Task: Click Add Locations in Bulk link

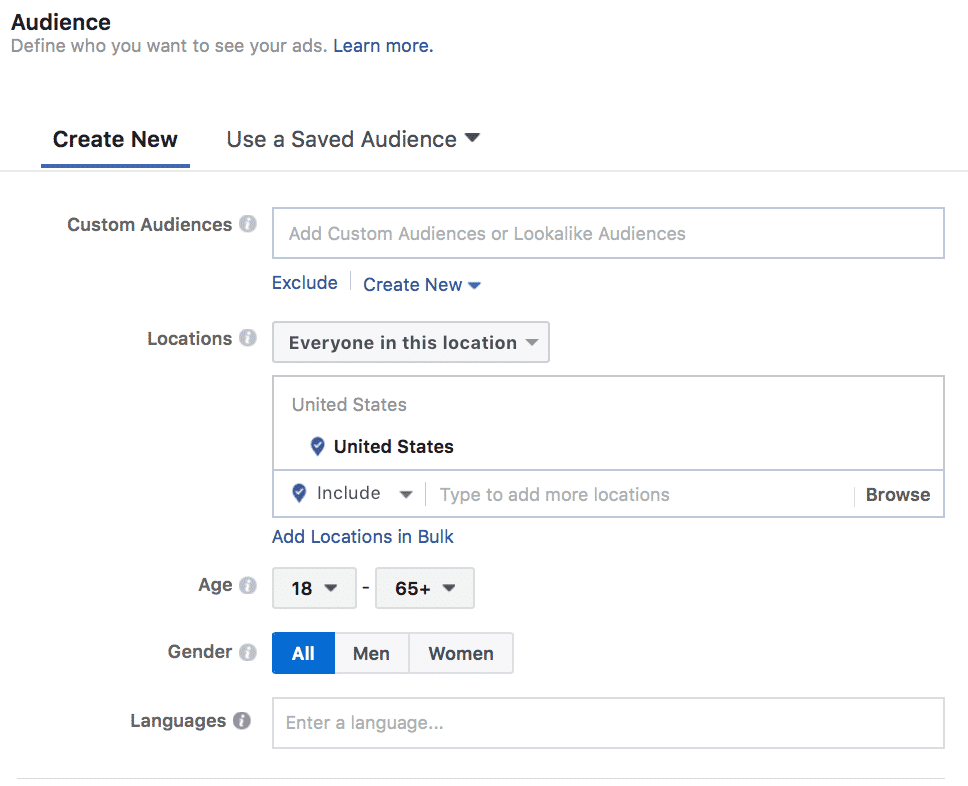Action: 363,537
